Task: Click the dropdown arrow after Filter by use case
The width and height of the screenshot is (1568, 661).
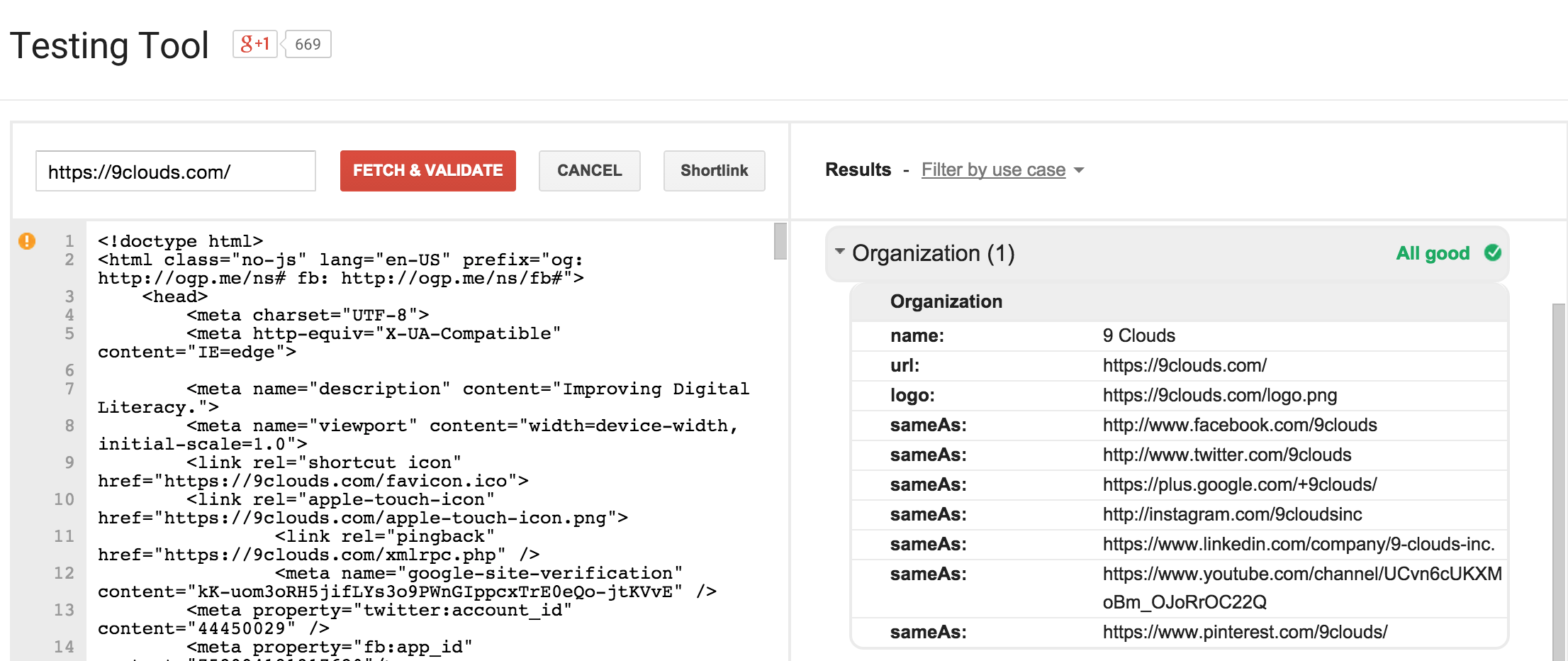Action: coord(1079,170)
